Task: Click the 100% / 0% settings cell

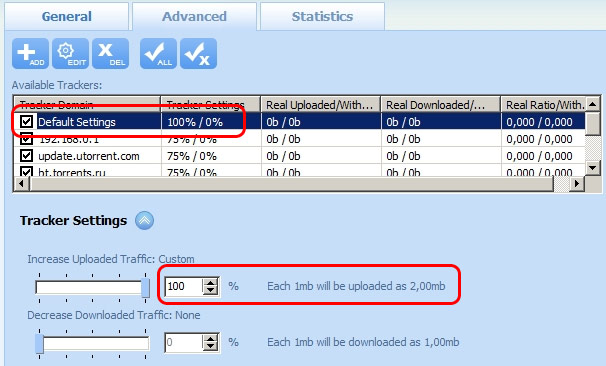Action: coord(195,122)
